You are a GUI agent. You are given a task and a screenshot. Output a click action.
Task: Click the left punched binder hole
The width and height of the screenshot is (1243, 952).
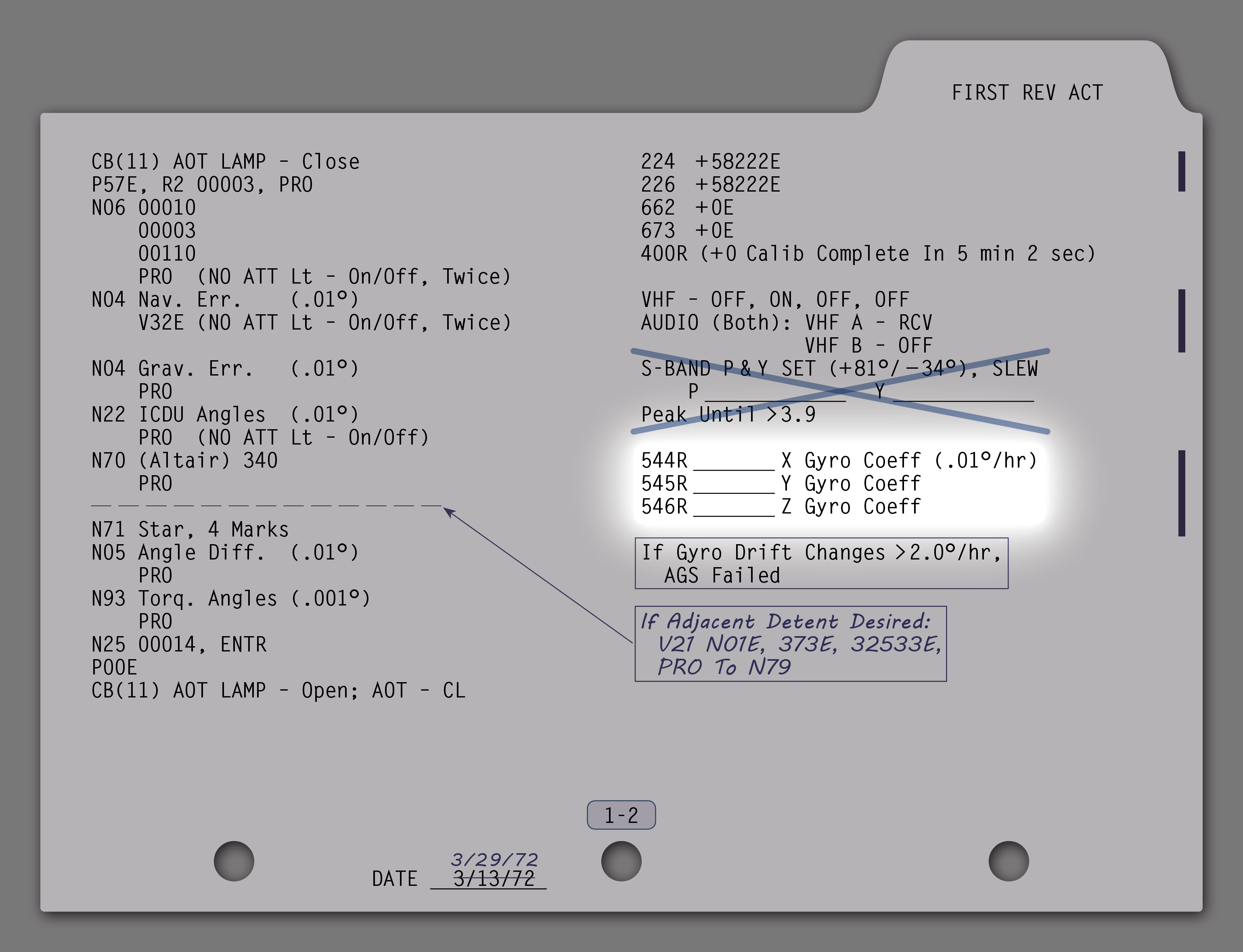point(234,861)
